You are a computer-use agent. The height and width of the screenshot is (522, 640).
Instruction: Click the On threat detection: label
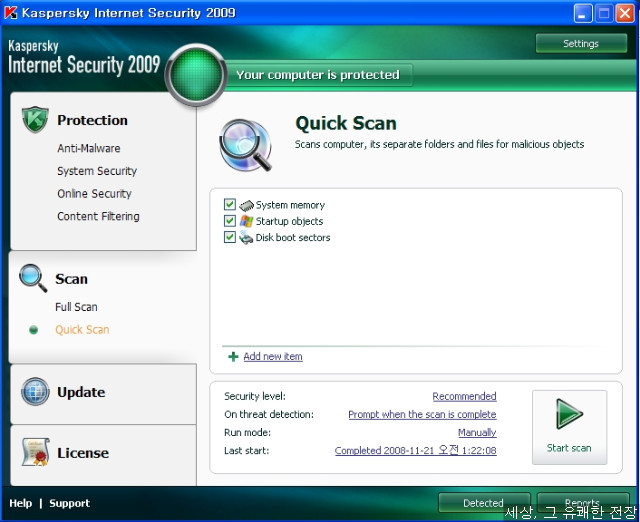coord(269,414)
